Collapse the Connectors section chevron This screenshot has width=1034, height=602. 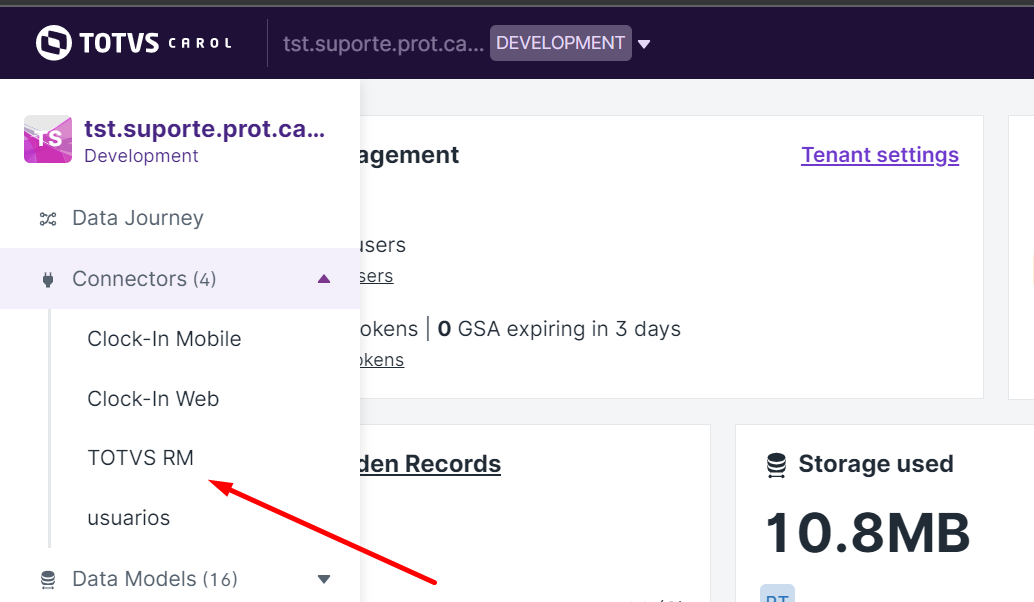pyautogui.click(x=323, y=279)
